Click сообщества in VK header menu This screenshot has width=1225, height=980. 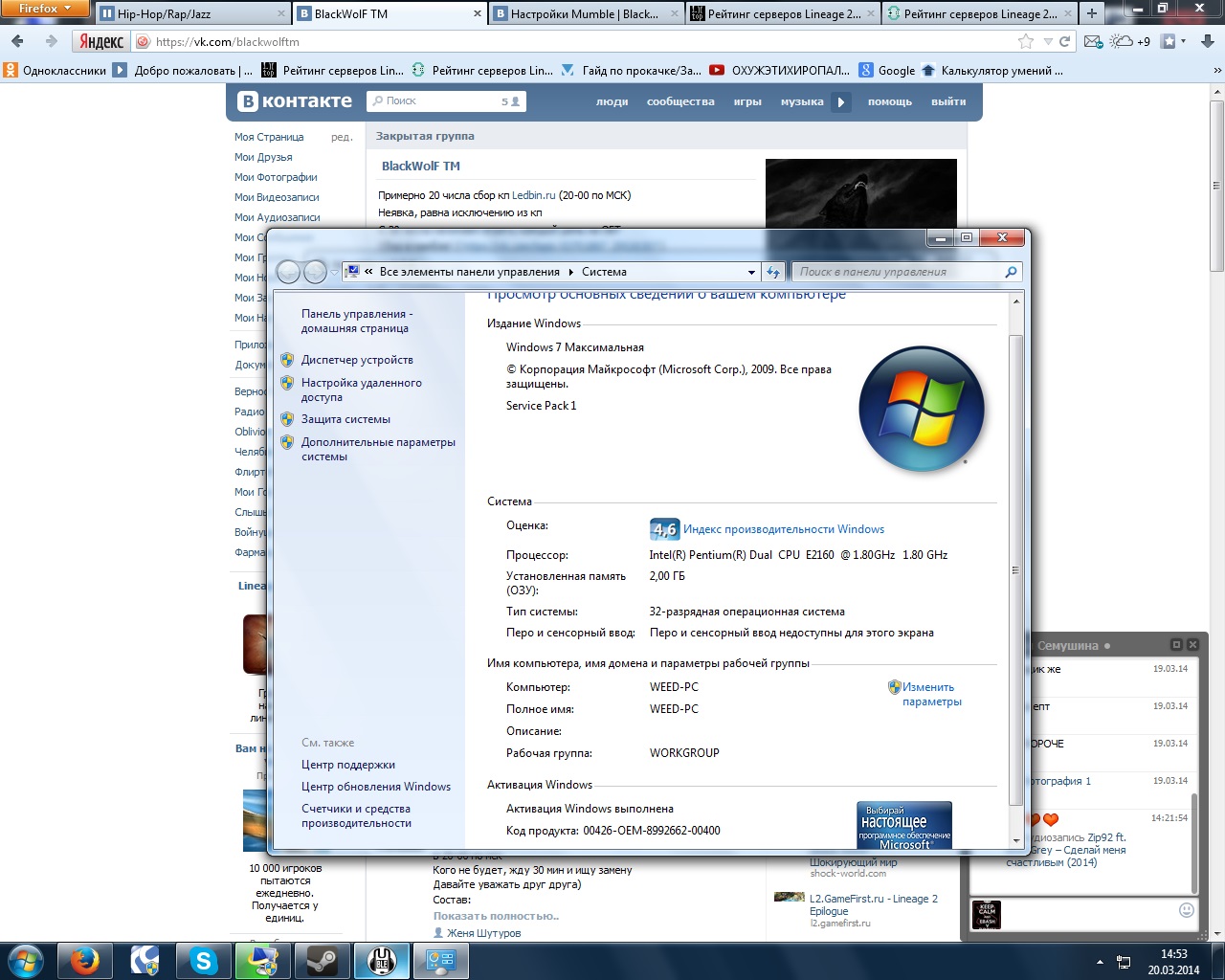680,101
